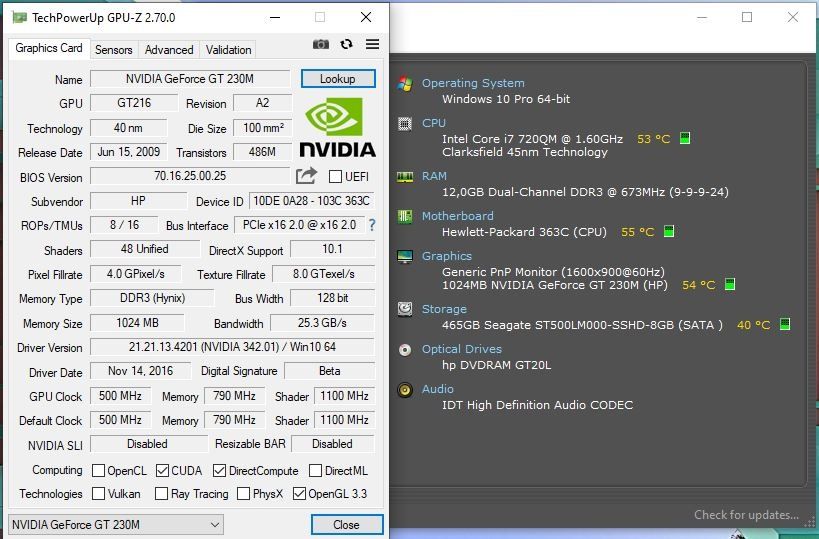
Task: Click the IDT High Definition Audio CODEC text
Action: [x=537, y=405]
